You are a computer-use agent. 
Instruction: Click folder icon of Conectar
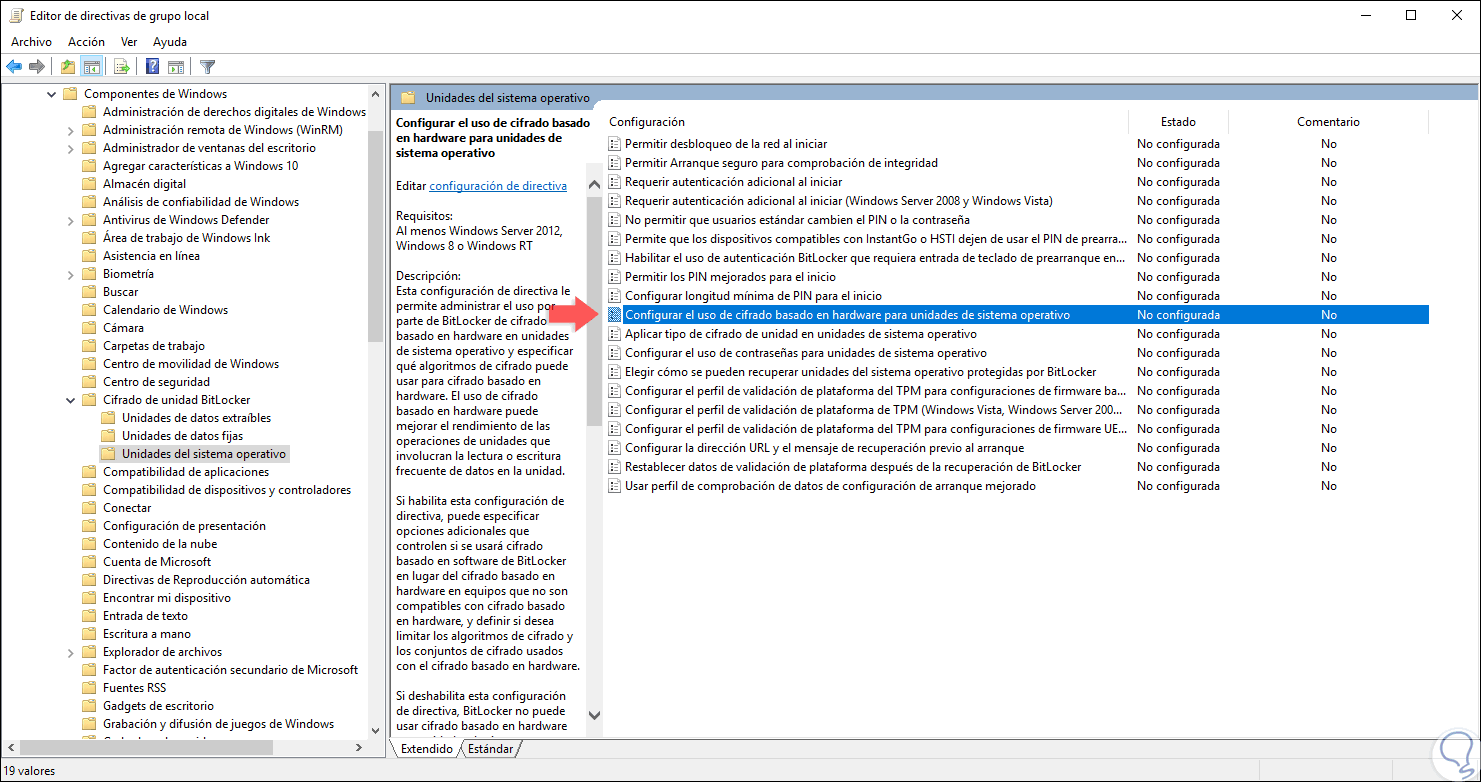(x=90, y=508)
